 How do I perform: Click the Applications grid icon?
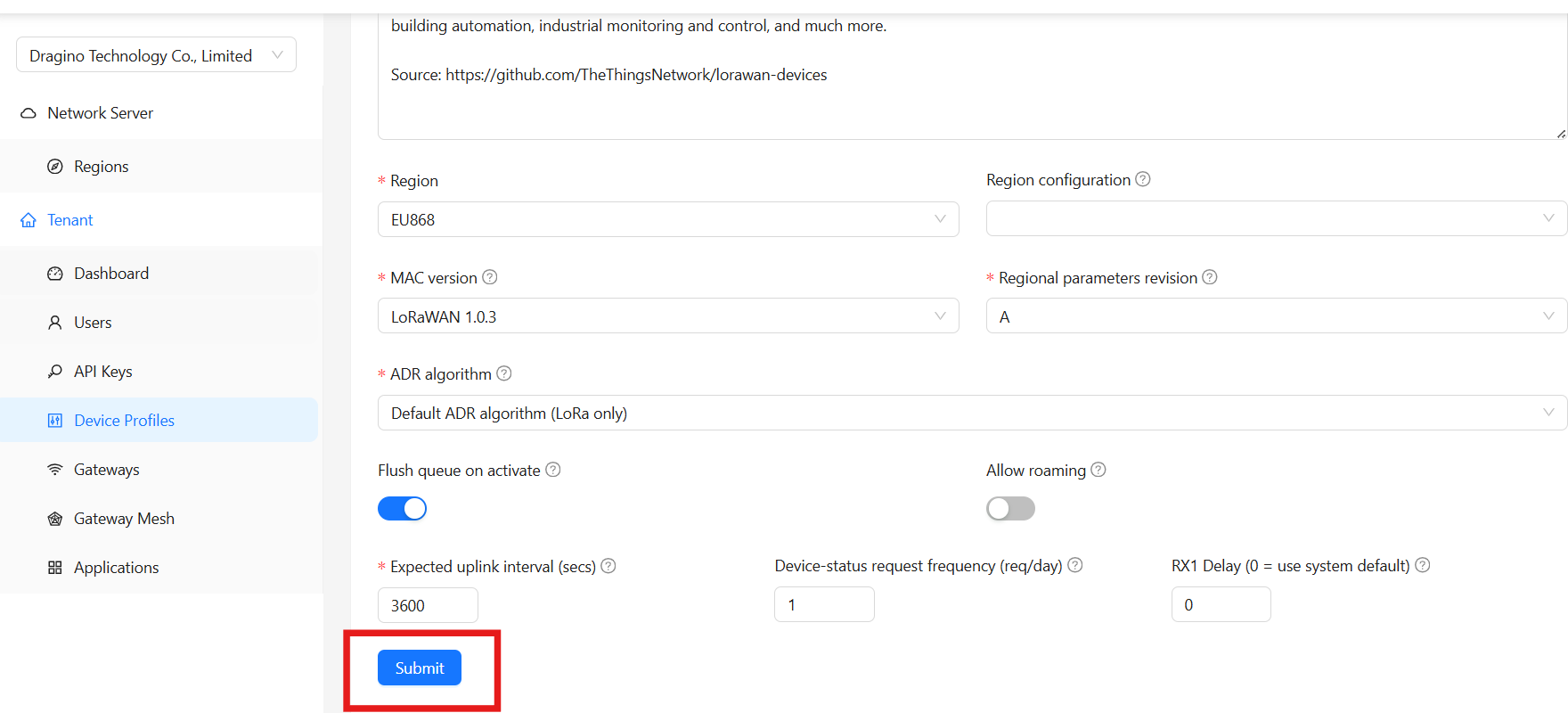pyautogui.click(x=55, y=568)
